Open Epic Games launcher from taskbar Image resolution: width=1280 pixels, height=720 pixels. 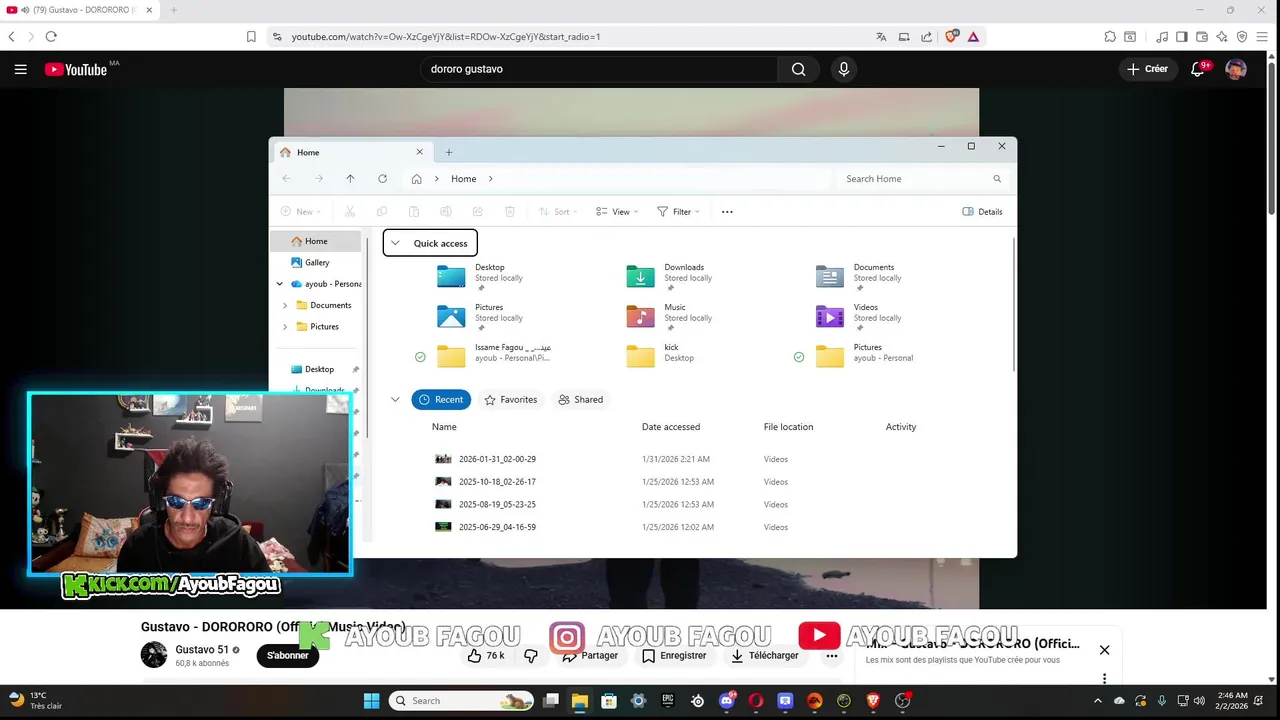[668, 701]
